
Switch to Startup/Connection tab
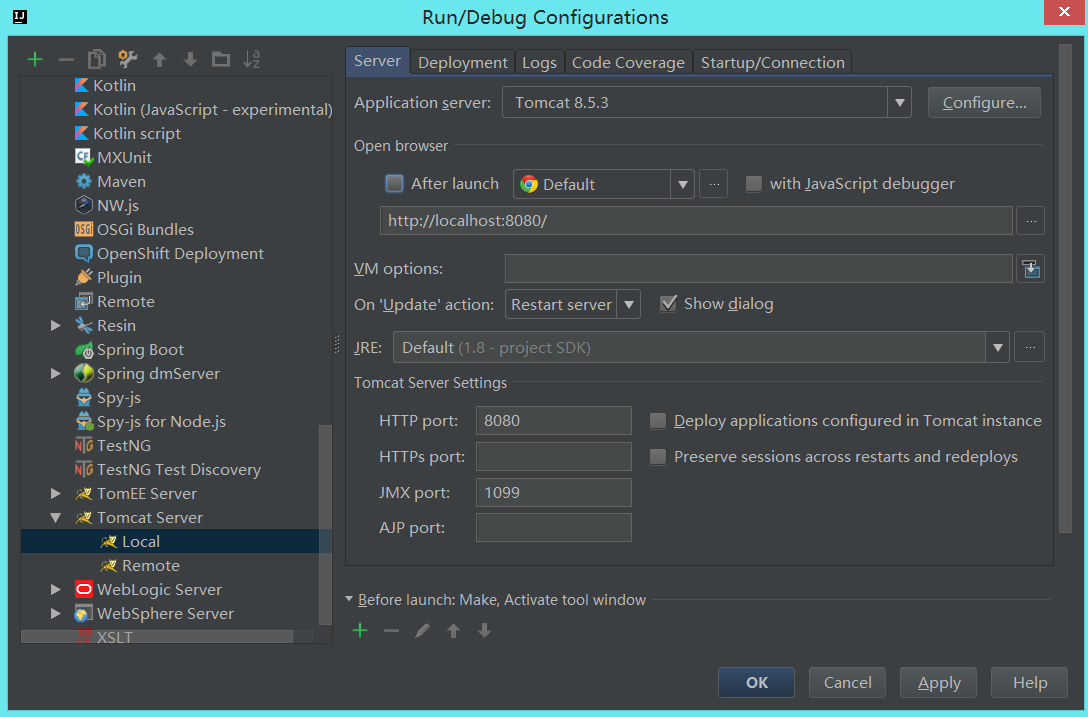(772, 62)
